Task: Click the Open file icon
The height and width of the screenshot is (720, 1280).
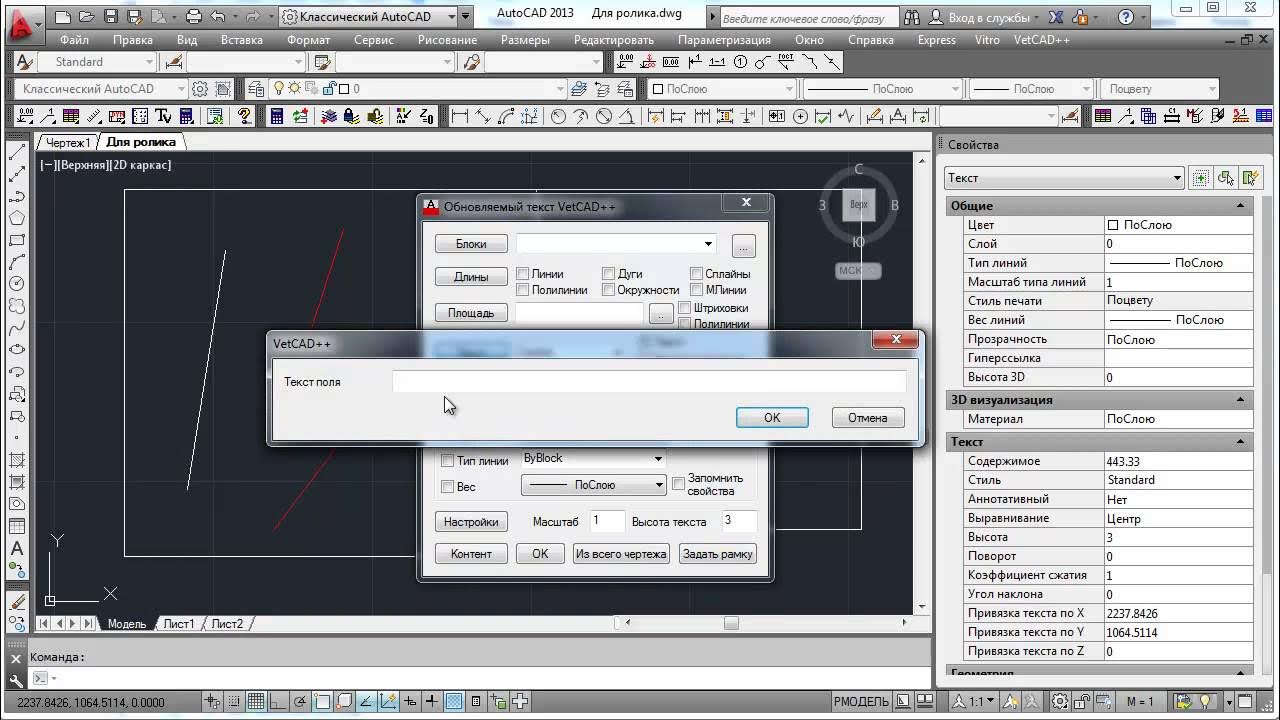Action: 87,16
